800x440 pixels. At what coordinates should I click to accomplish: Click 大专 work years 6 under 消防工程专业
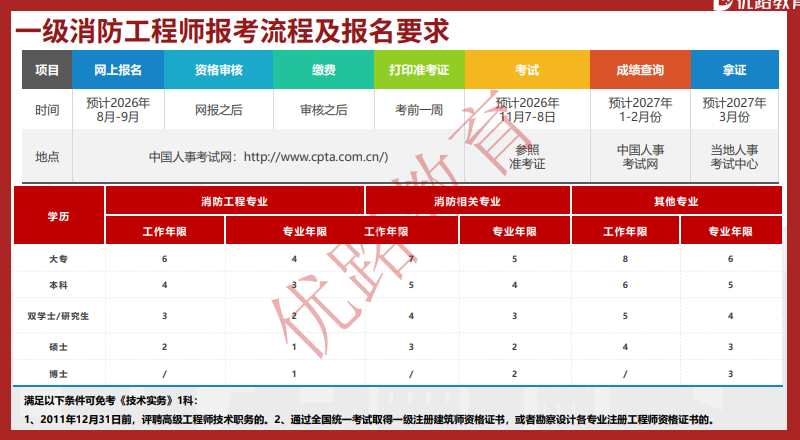pyautogui.click(x=164, y=259)
